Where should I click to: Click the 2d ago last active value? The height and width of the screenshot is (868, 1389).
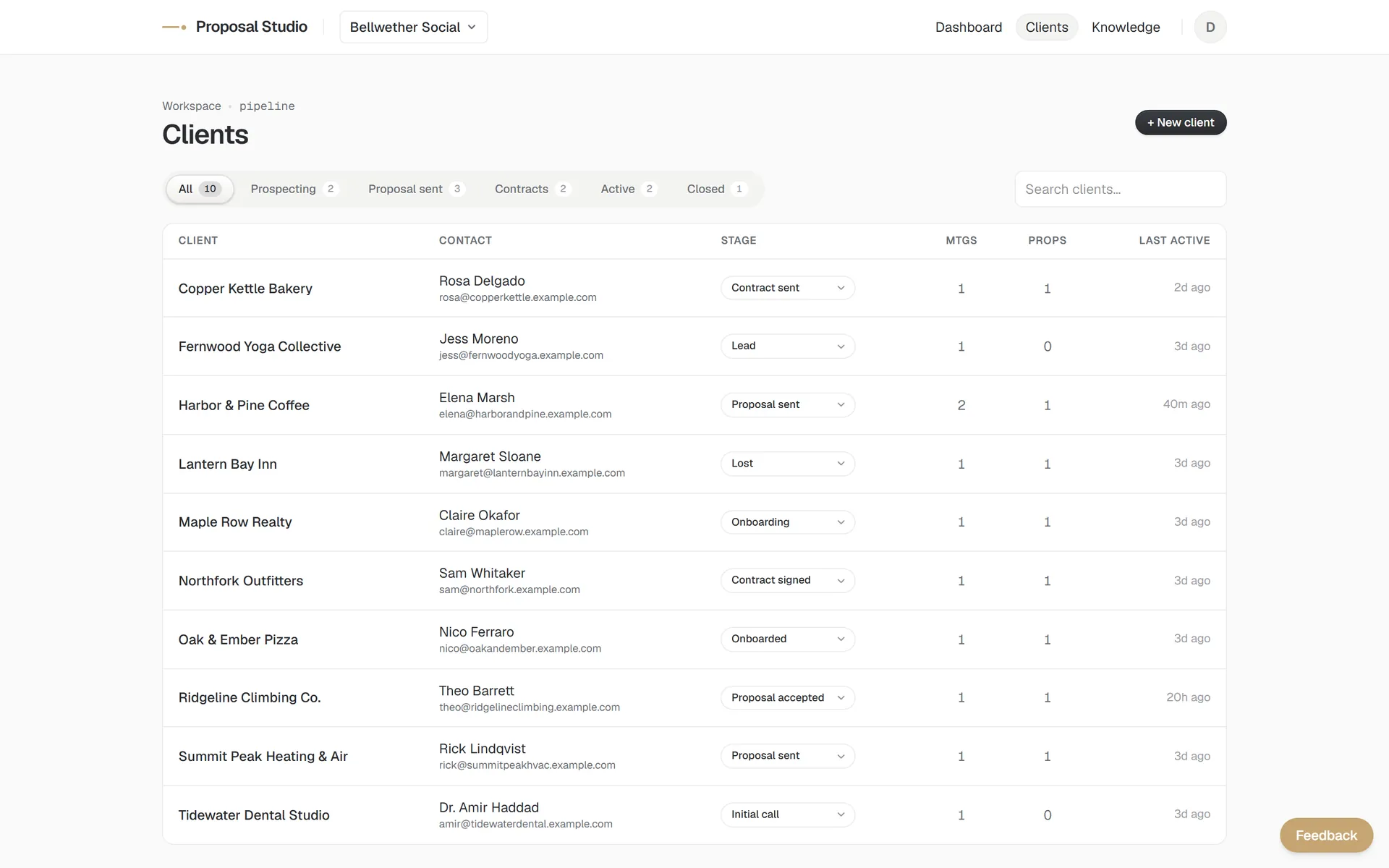click(1192, 287)
